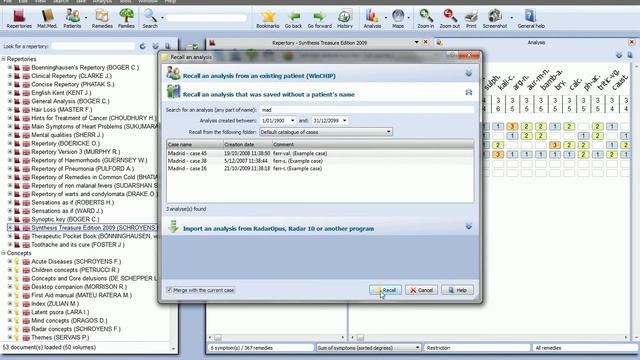Expand Boenninghausen's Repertory tree node
Image resolution: width=640 pixels, height=360 pixels.
[10, 67]
